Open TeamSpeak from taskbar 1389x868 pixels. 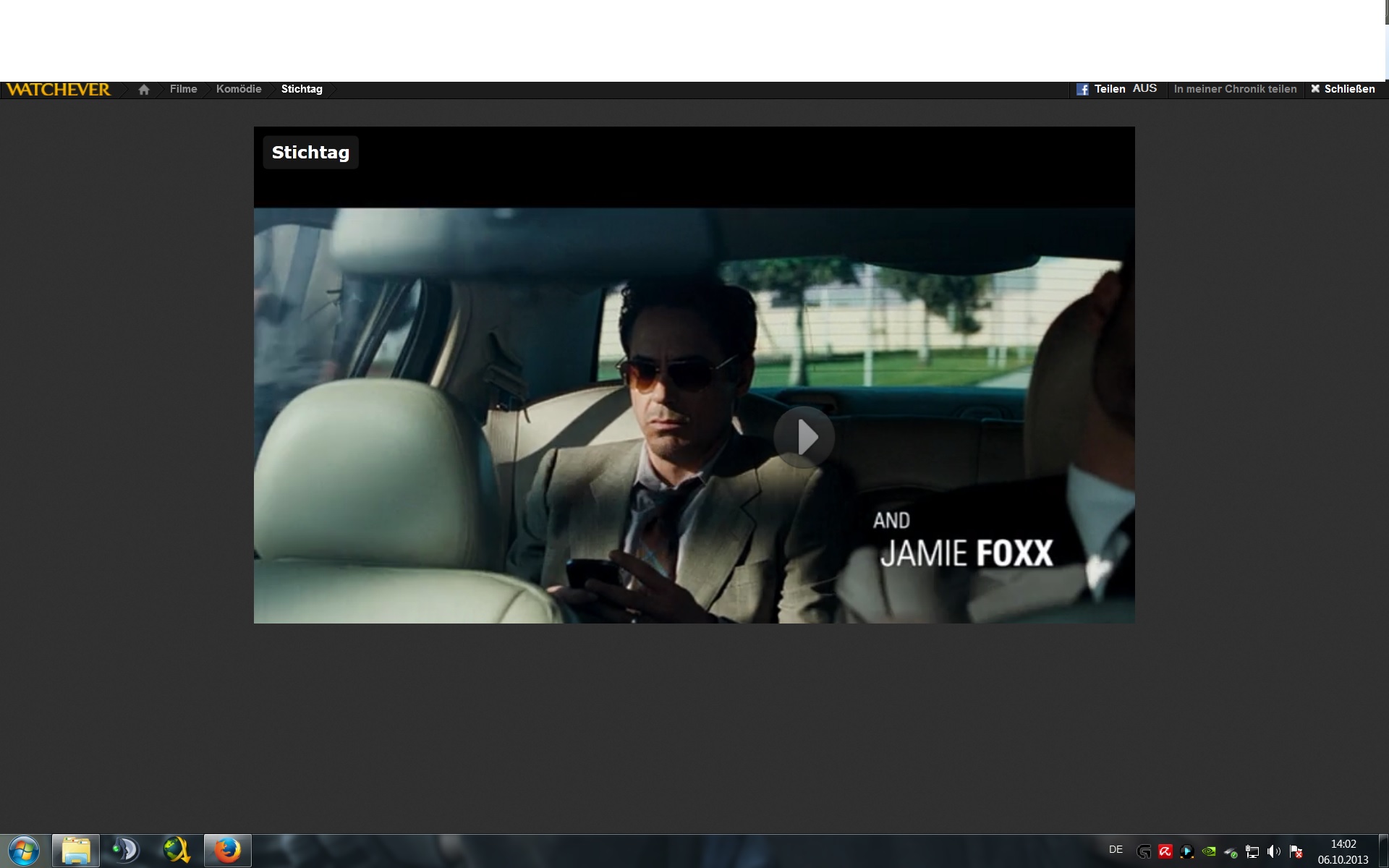(x=126, y=850)
